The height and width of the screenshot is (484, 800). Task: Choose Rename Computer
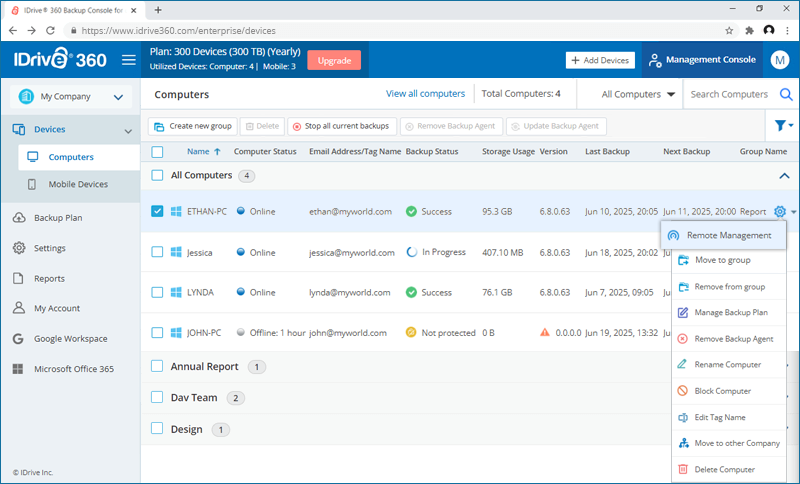click(729, 365)
